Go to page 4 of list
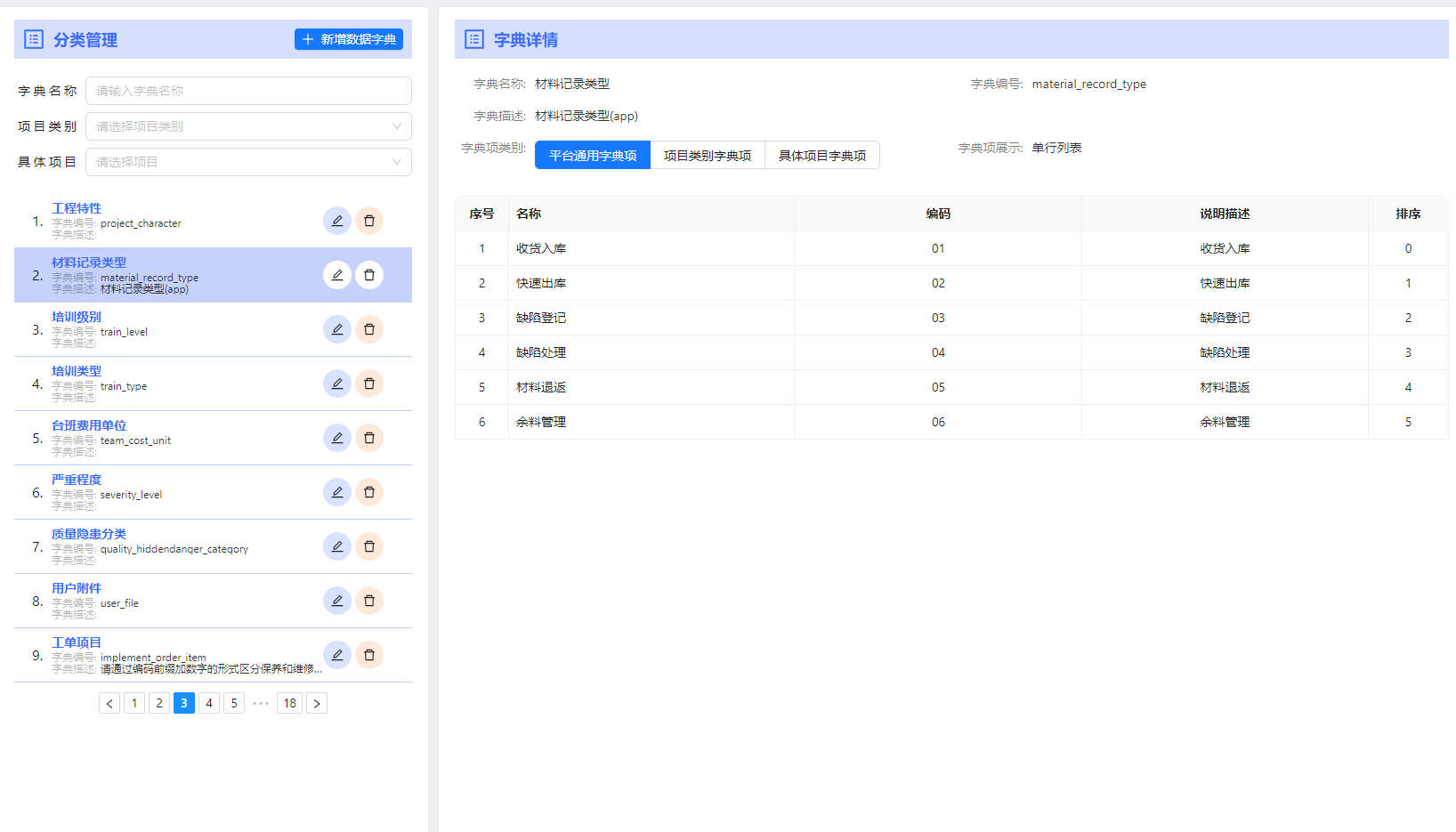Image resolution: width=1456 pixels, height=832 pixels. click(x=209, y=703)
